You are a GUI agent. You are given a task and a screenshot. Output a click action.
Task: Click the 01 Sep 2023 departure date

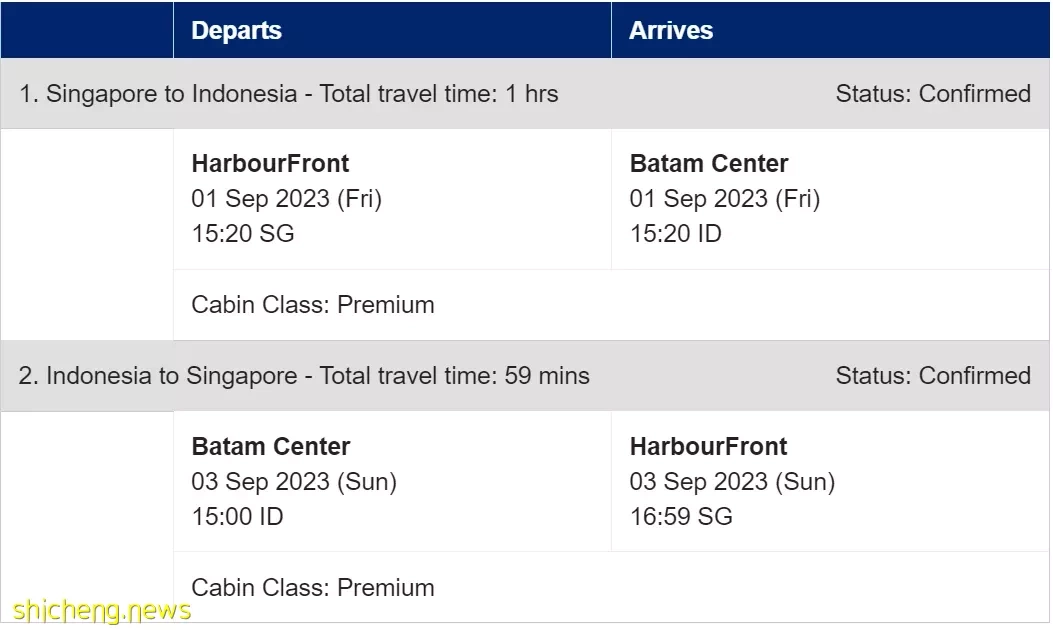pos(287,199)
